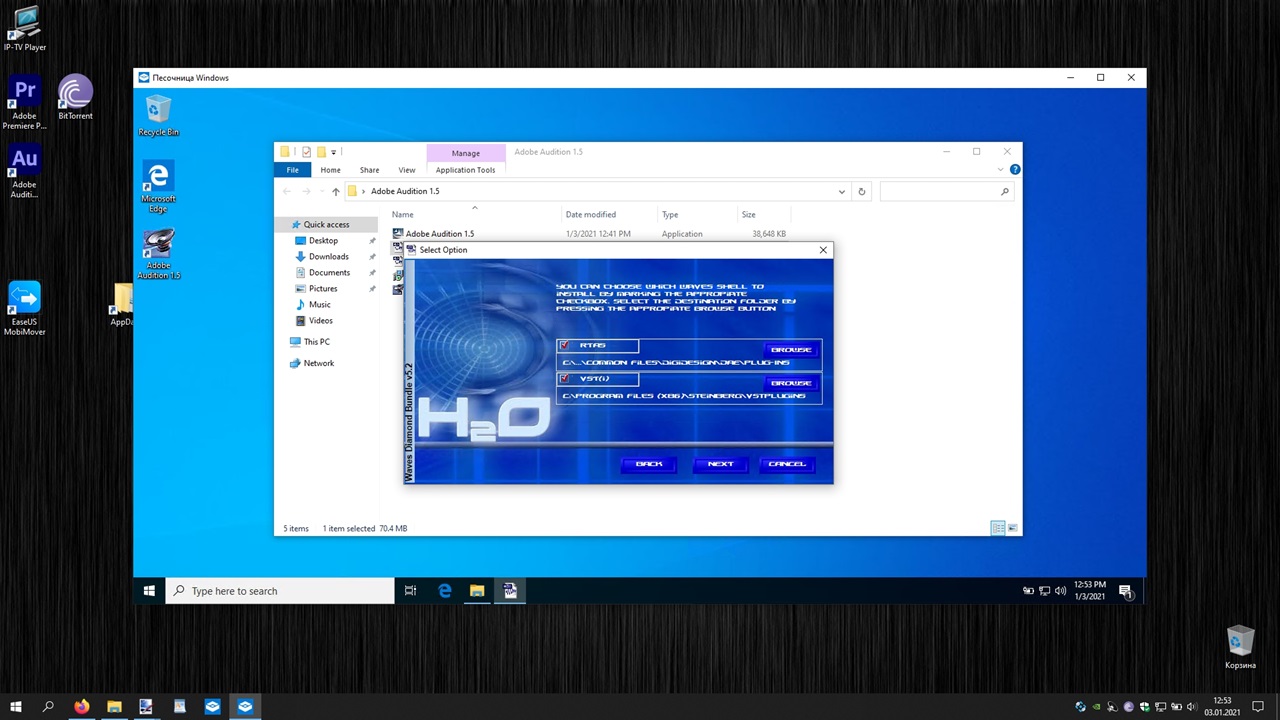Open the EaseUS MobiMover desktop shortcut

click(24, 307)
